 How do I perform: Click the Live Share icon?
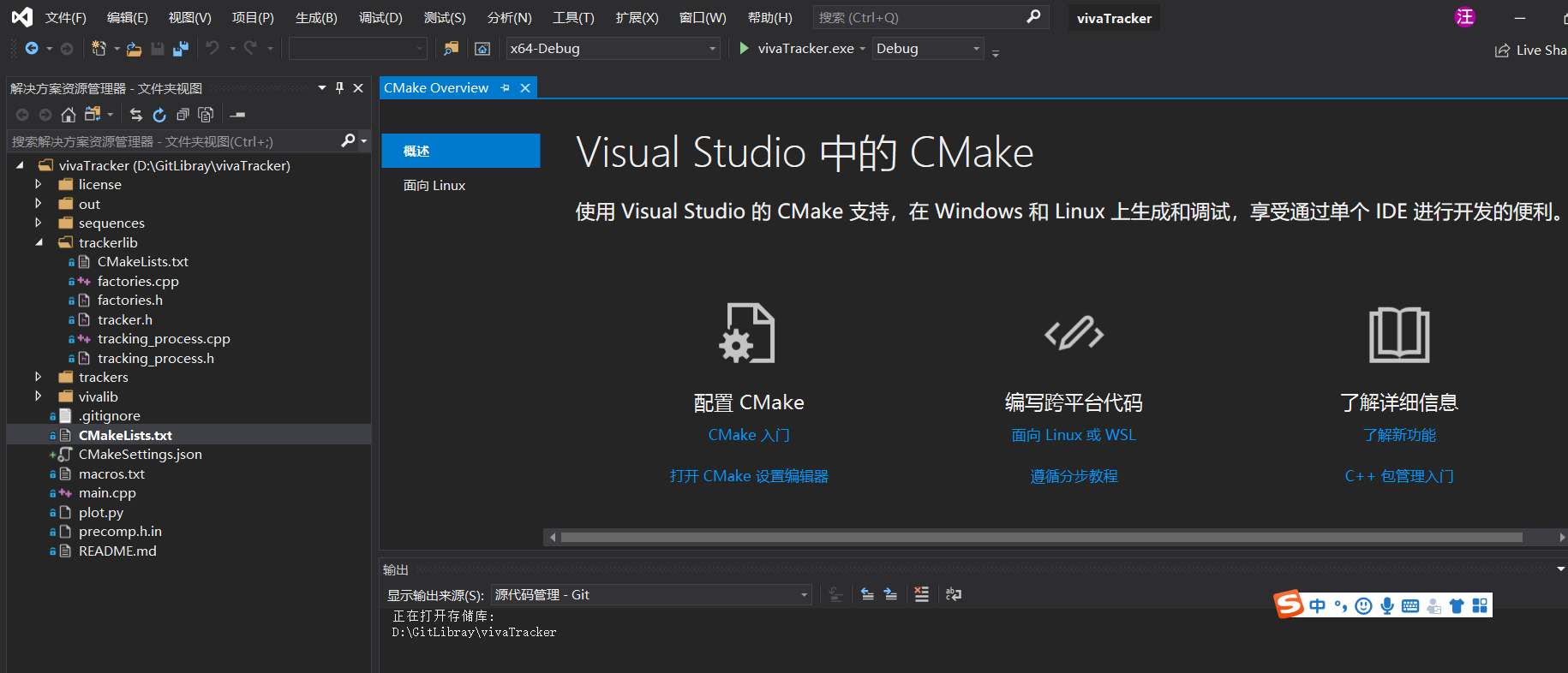click(1502, 51)
